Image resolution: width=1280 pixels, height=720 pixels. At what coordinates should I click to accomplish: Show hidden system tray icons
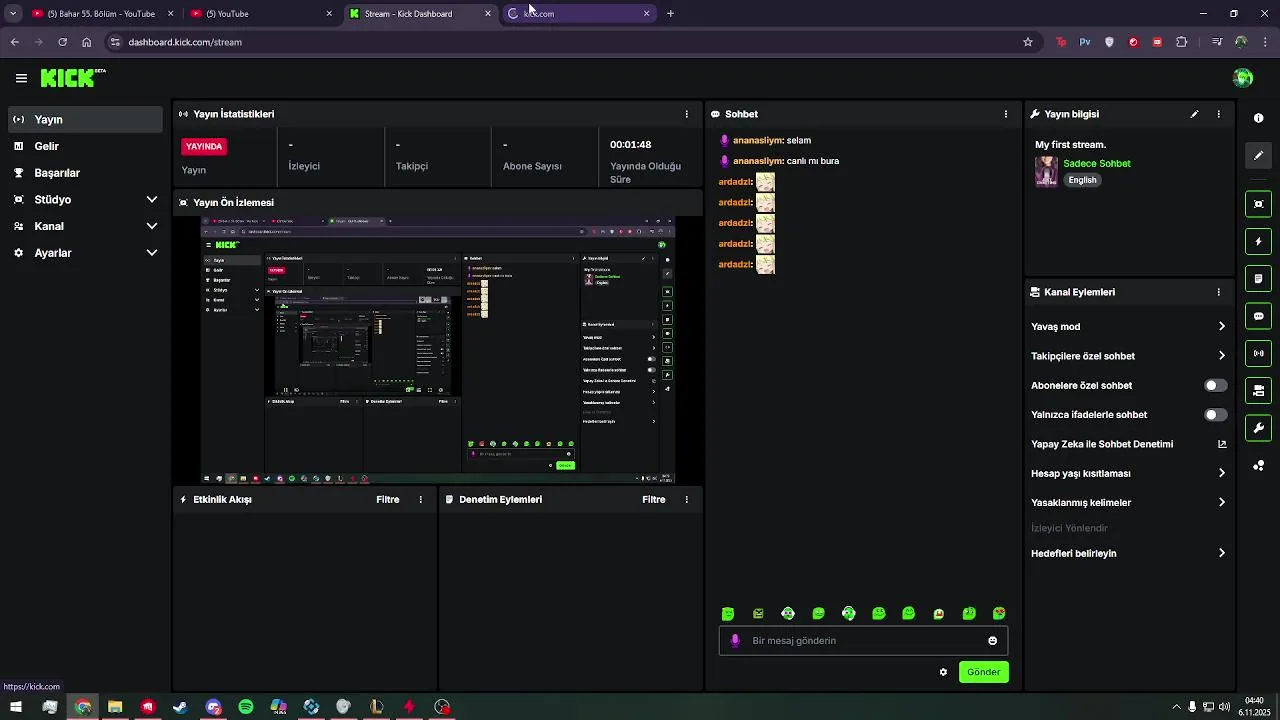[1176, 707]
